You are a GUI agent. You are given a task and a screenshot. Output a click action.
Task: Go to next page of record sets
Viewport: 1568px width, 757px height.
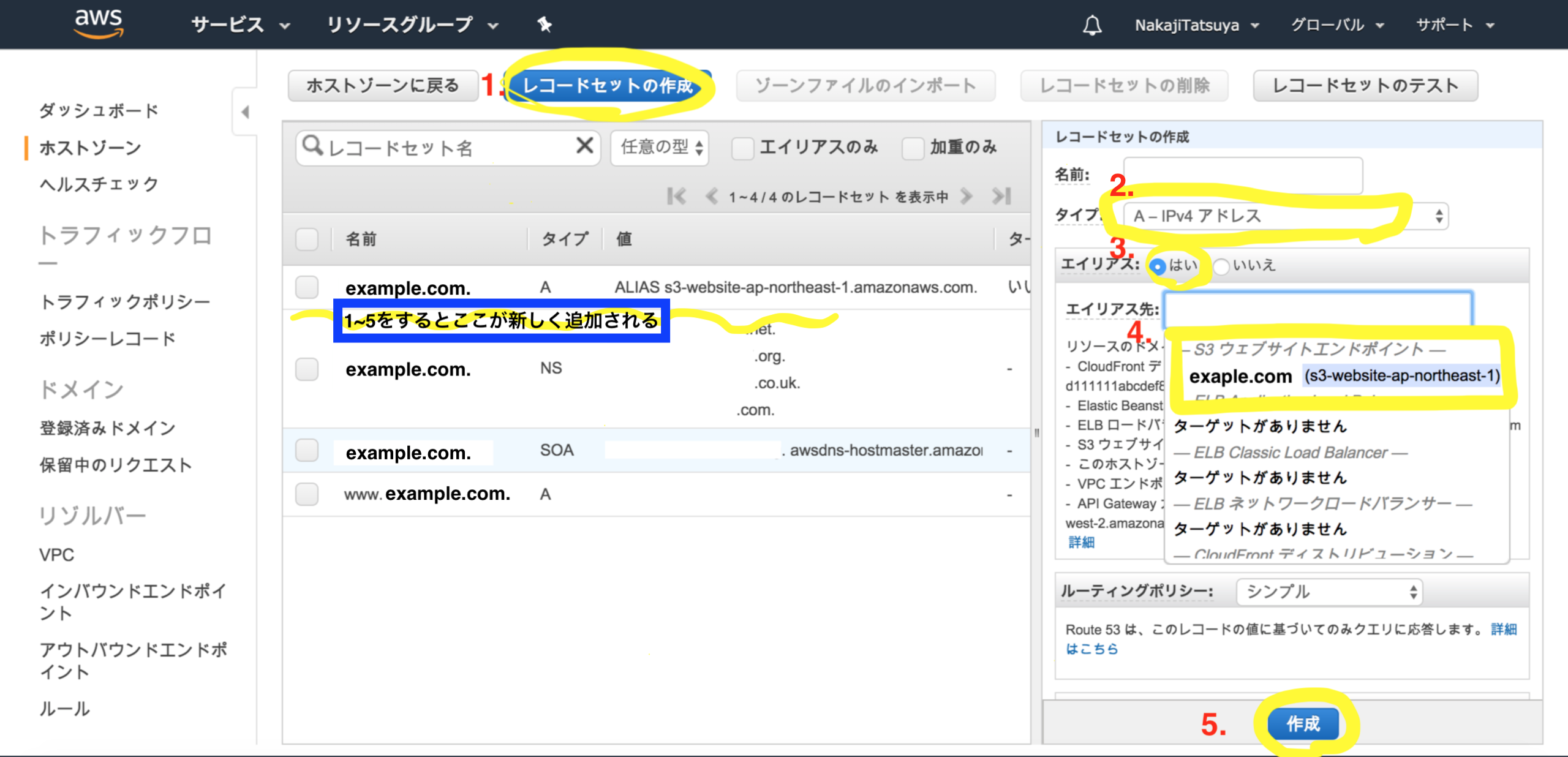967,197
